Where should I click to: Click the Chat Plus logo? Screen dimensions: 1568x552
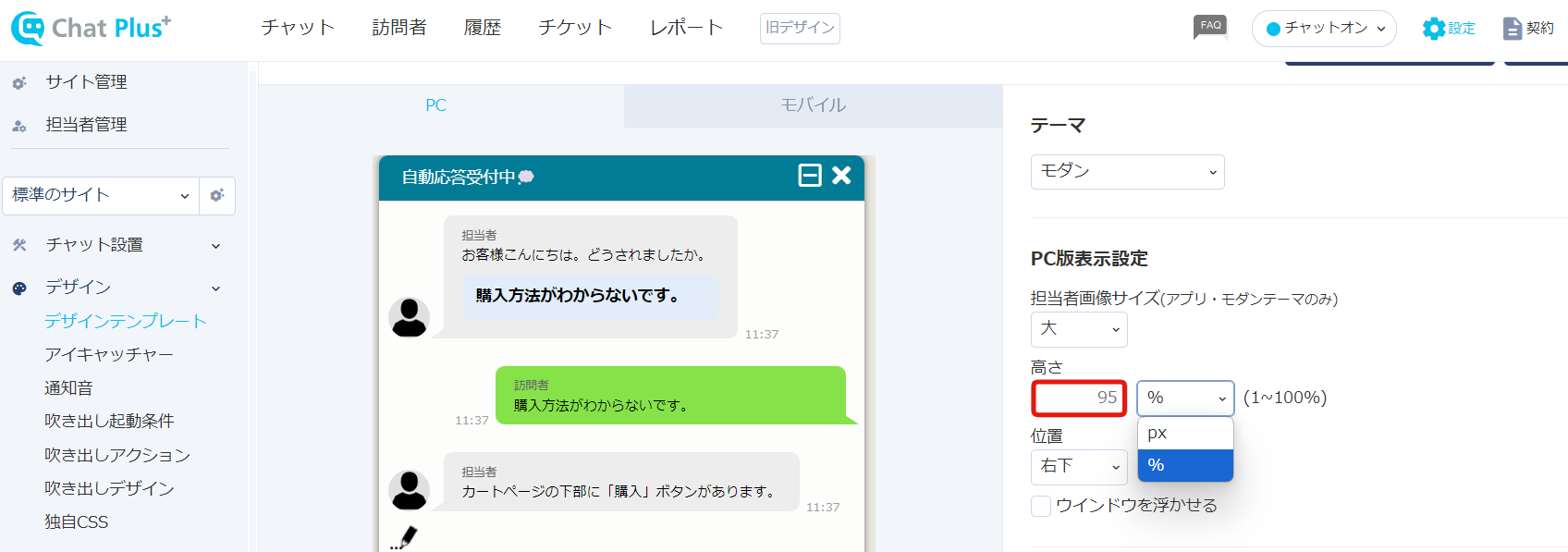91,28
